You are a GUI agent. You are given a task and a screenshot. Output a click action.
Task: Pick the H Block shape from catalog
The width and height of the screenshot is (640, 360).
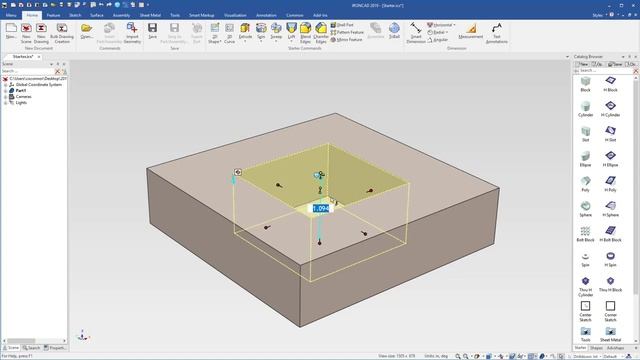click(610, 84)
